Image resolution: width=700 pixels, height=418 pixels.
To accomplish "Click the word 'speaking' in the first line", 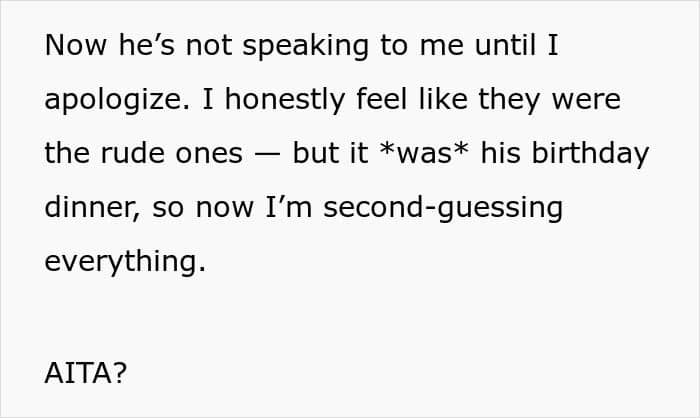I will click(x=306, y=47).
